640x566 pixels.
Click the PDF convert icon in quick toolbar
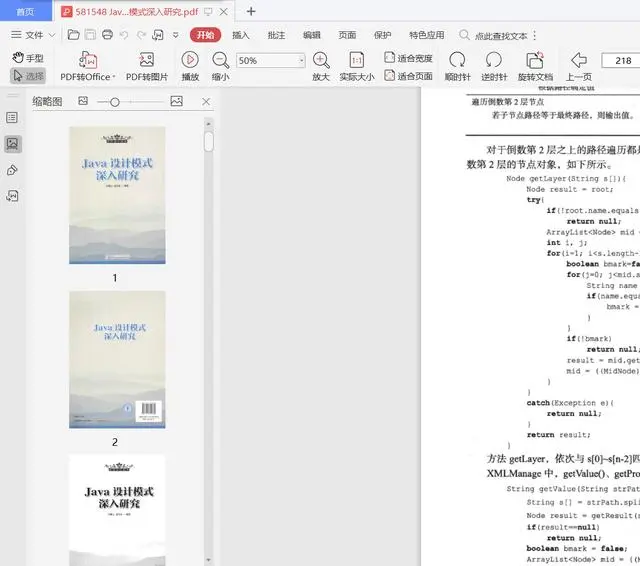point(158,35)
